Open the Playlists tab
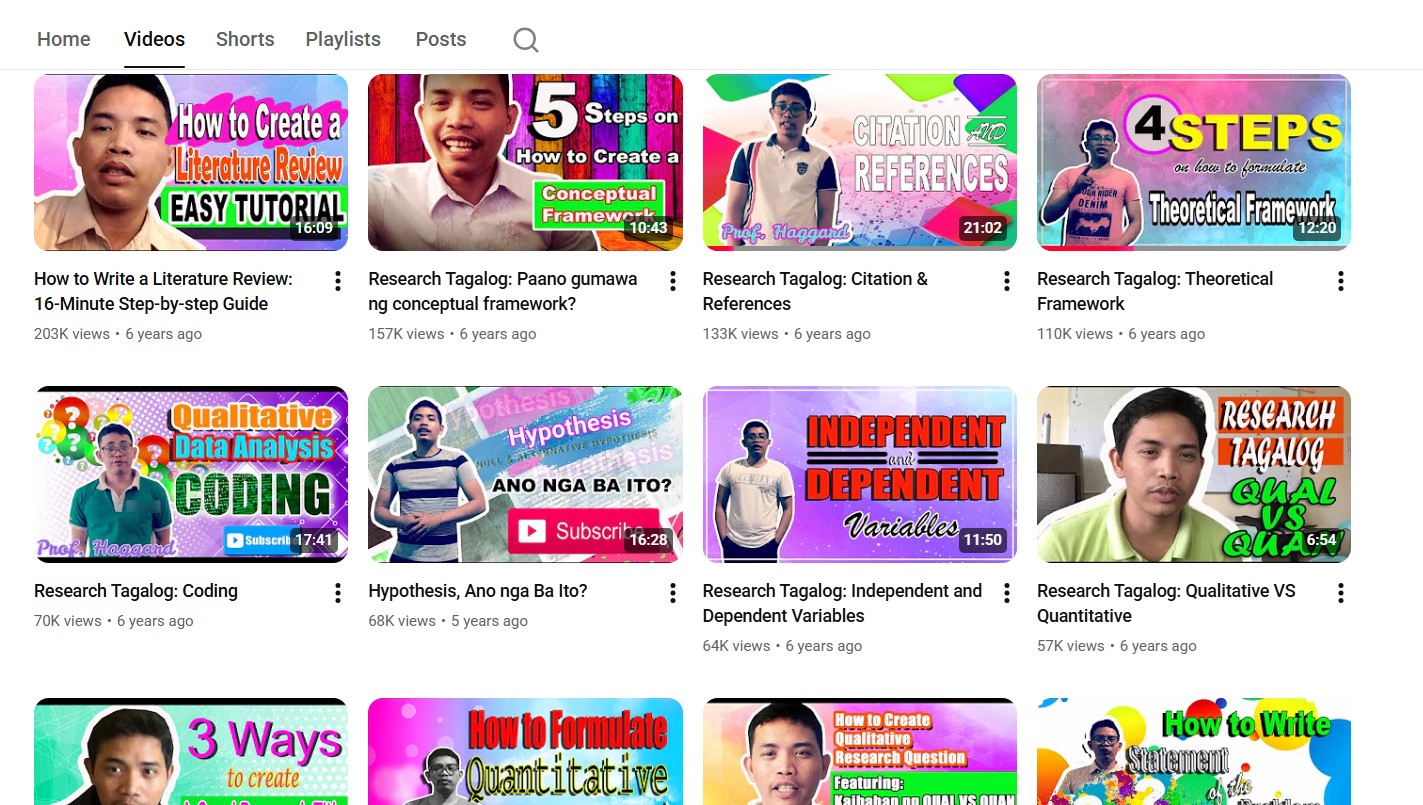Image resolution: width=1423 pixels, height=805 pixels. [343, 39]
